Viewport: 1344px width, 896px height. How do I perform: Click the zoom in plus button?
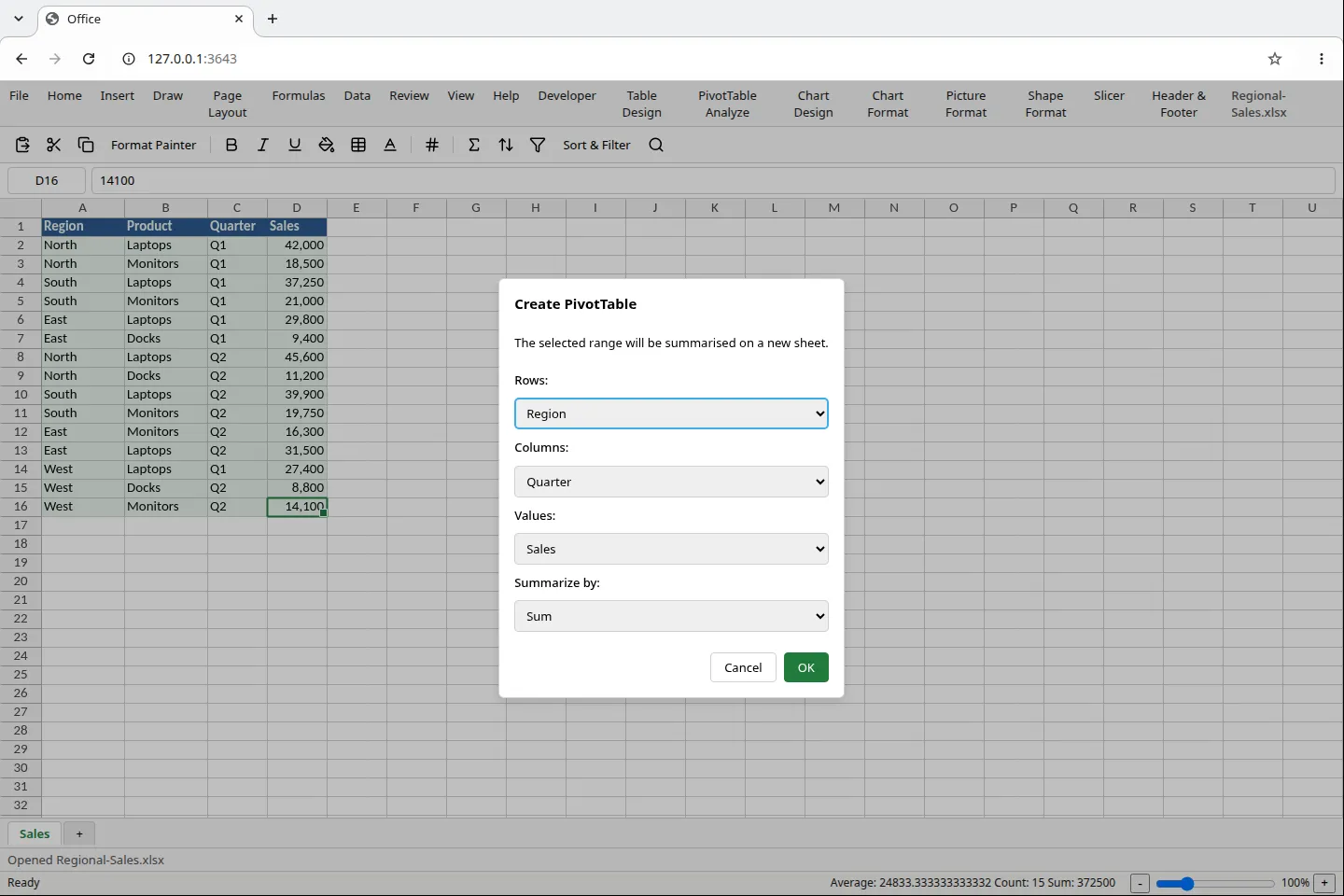coord(1324,883)
